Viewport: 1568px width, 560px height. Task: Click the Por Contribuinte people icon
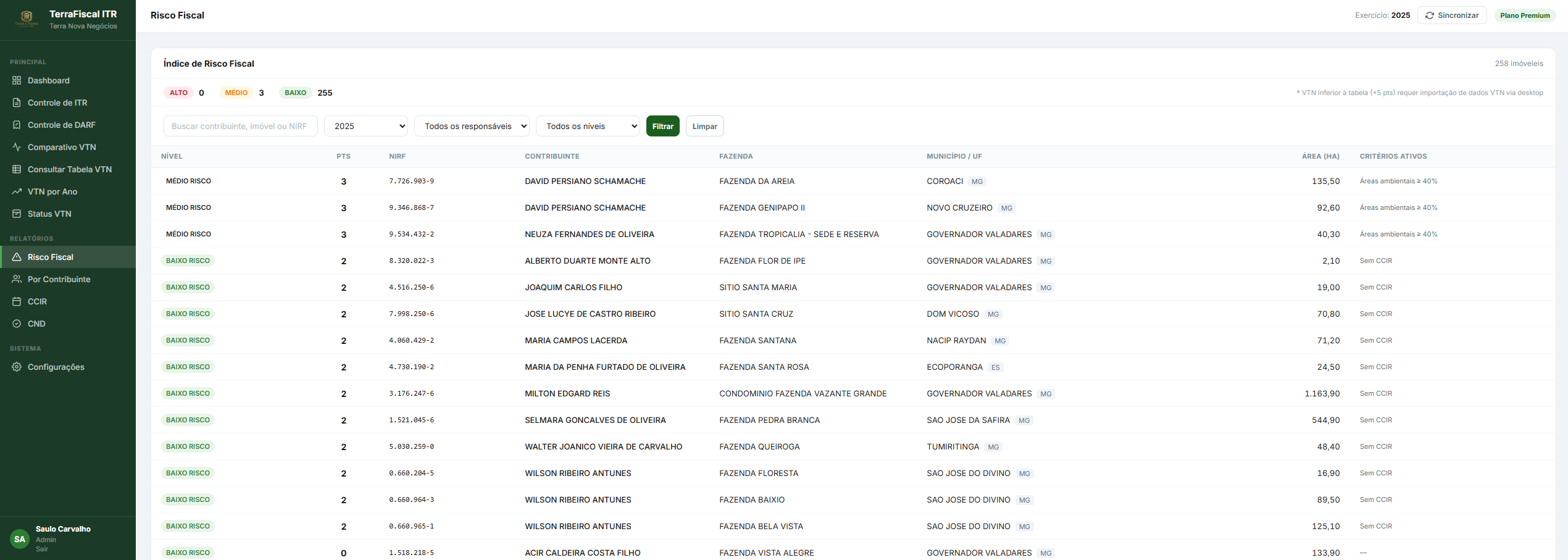(17, 279)
